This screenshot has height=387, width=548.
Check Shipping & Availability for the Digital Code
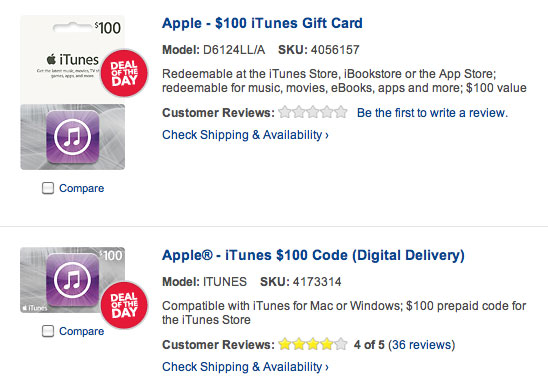tap(245, 367)
